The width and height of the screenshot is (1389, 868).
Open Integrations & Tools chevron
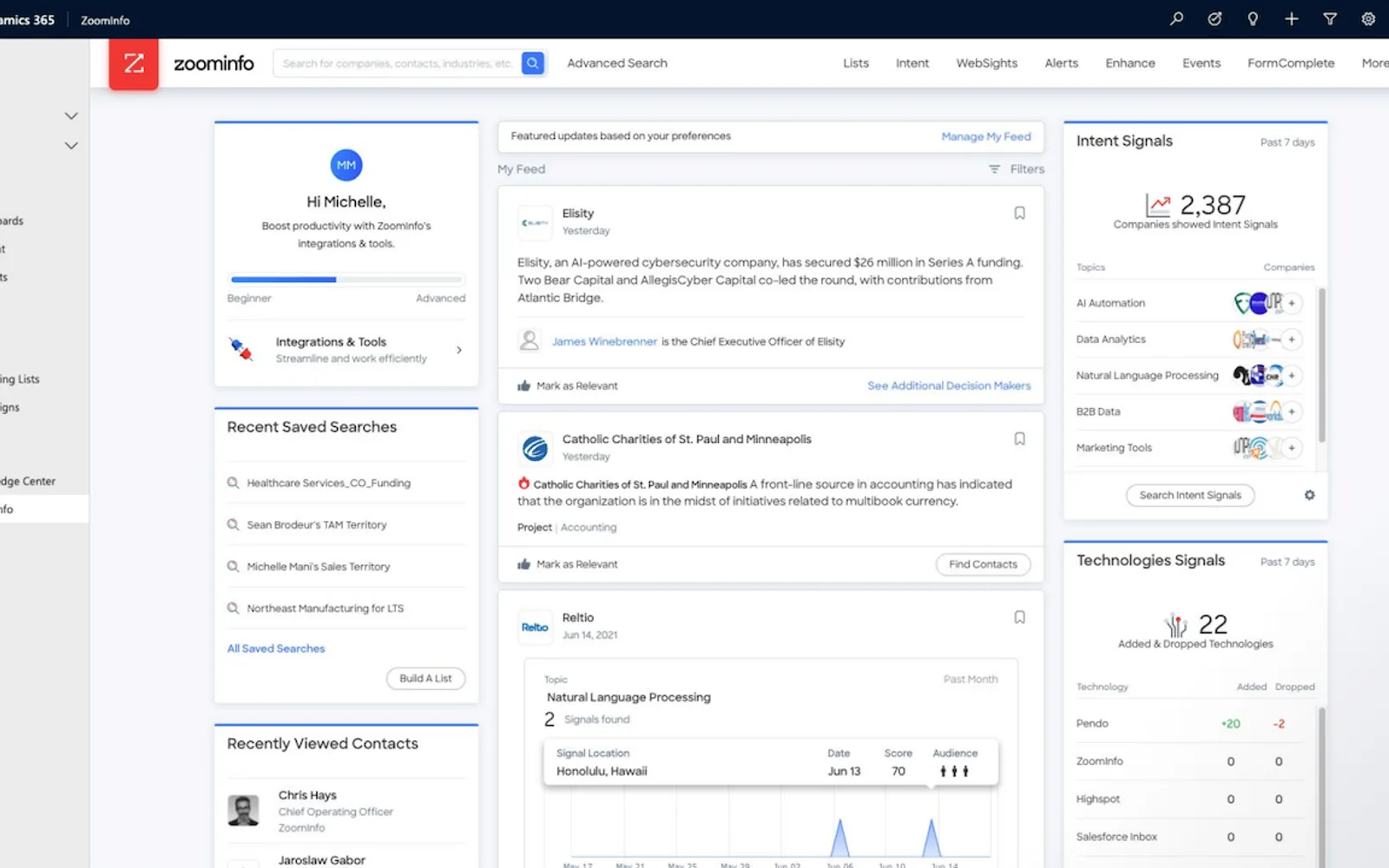[x=459, y=350]
